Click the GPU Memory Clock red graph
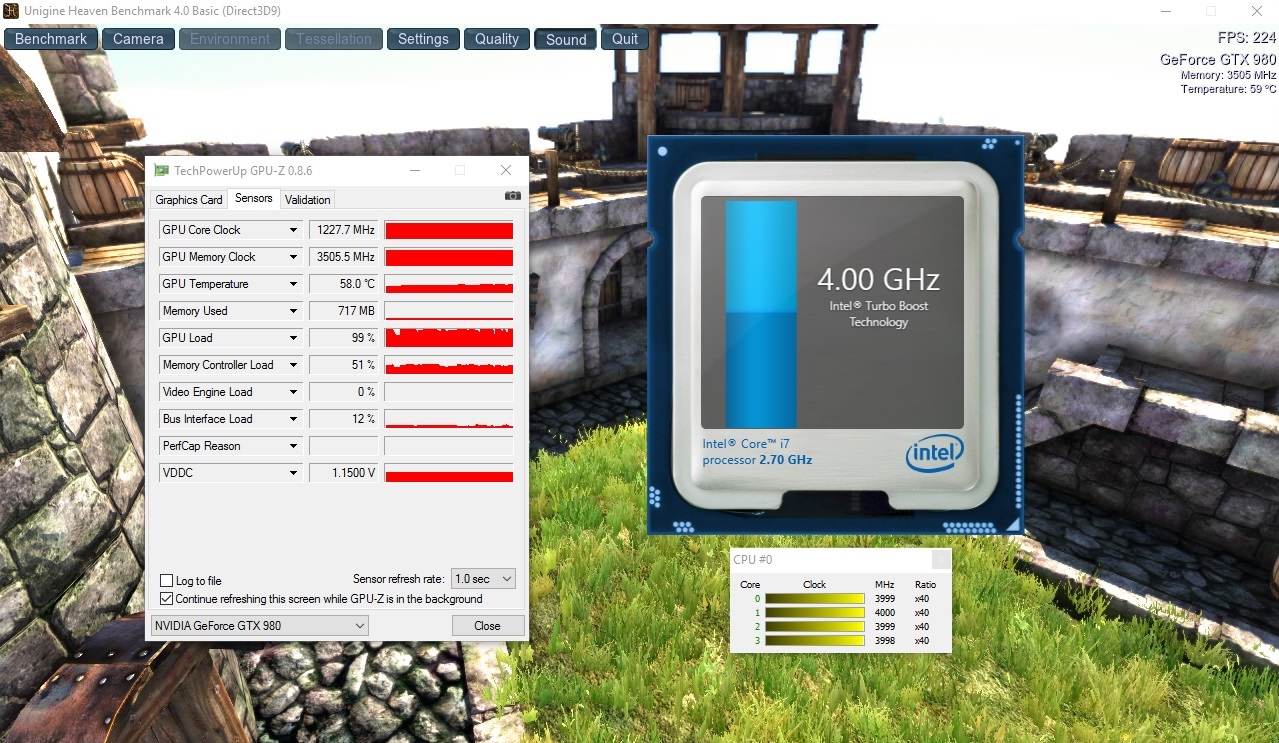The width and height of the screenshot is (1279, 743). point(449,257)
